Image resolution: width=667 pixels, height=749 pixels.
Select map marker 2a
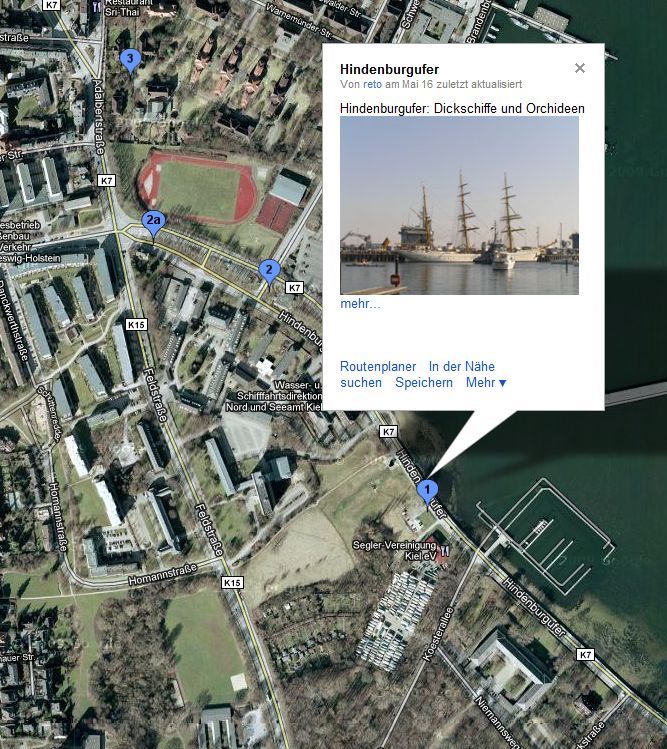153,223
